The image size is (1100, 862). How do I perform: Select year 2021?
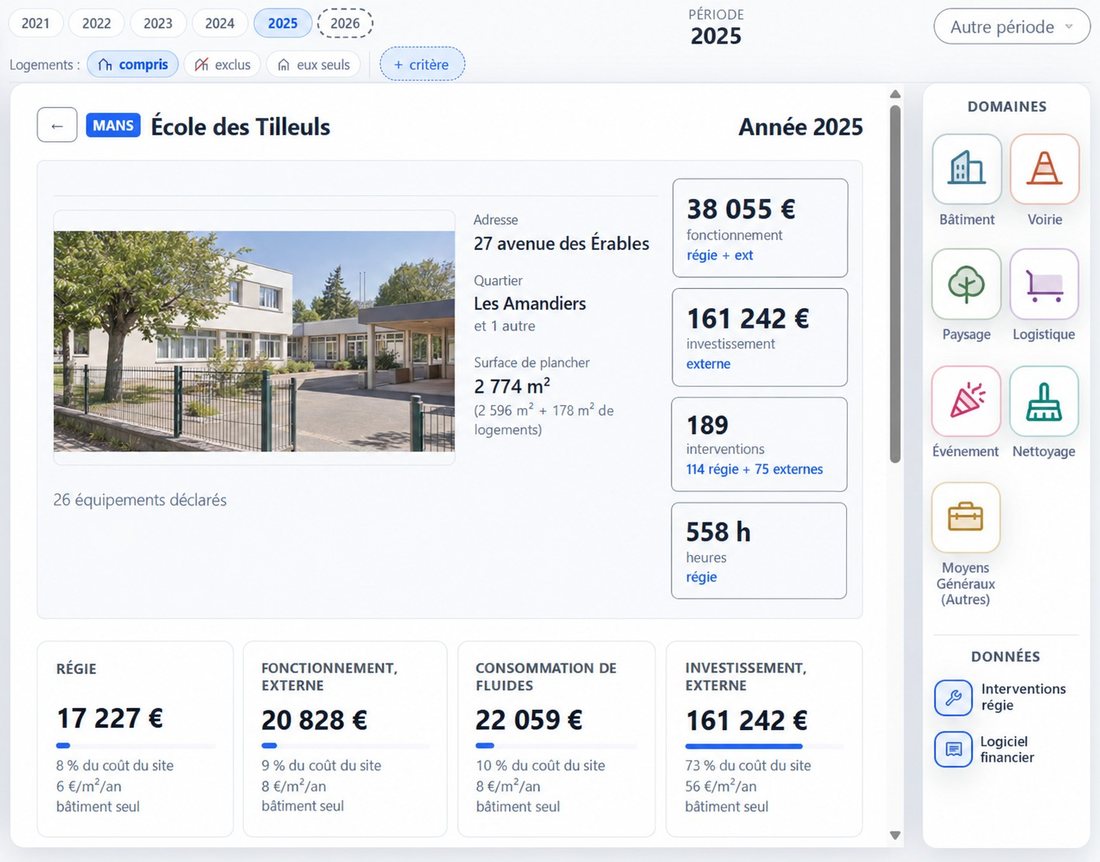[x=36, y=23]
